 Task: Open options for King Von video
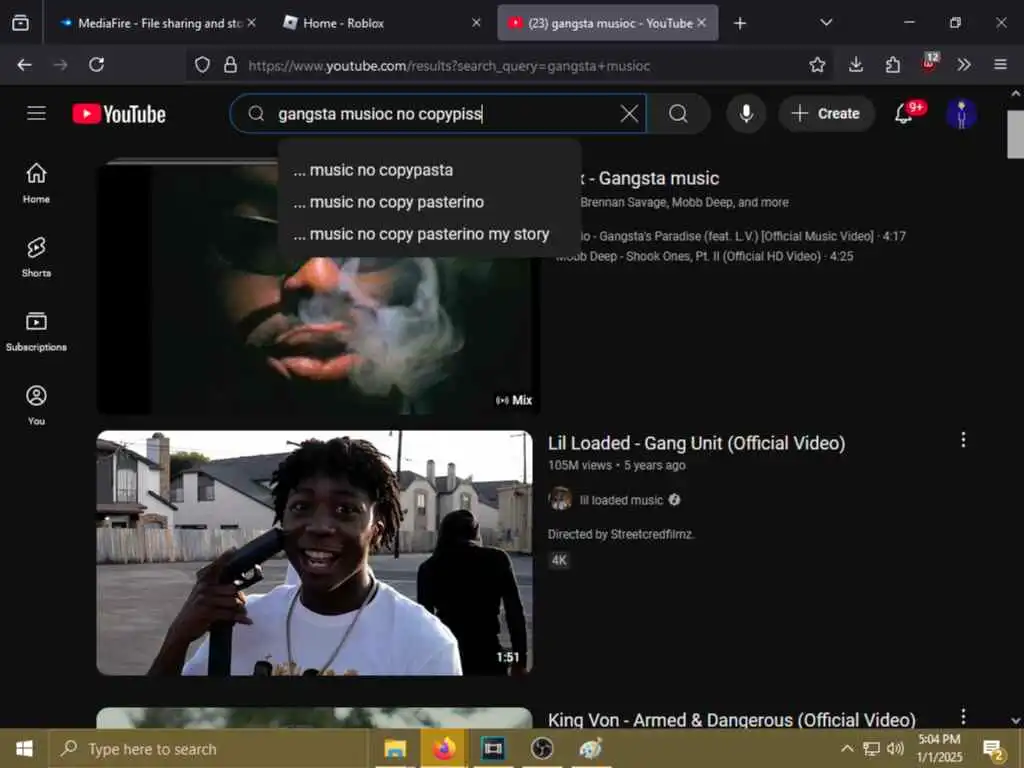963,716
